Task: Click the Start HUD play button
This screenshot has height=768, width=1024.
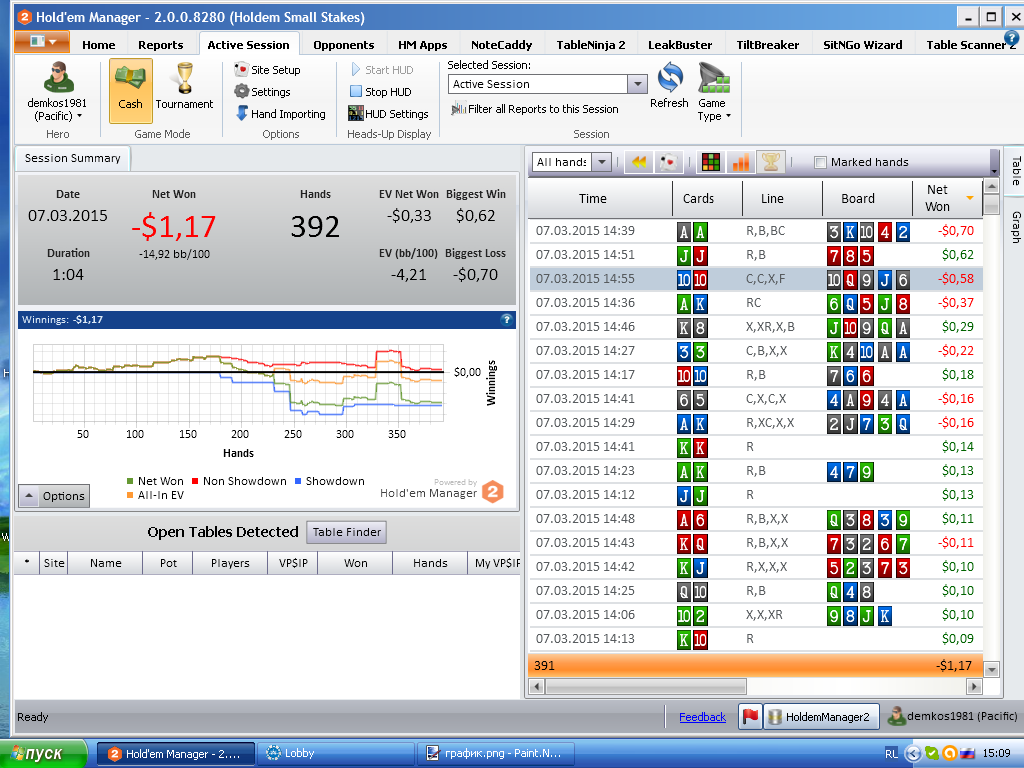Action: (x=382, y=70)
